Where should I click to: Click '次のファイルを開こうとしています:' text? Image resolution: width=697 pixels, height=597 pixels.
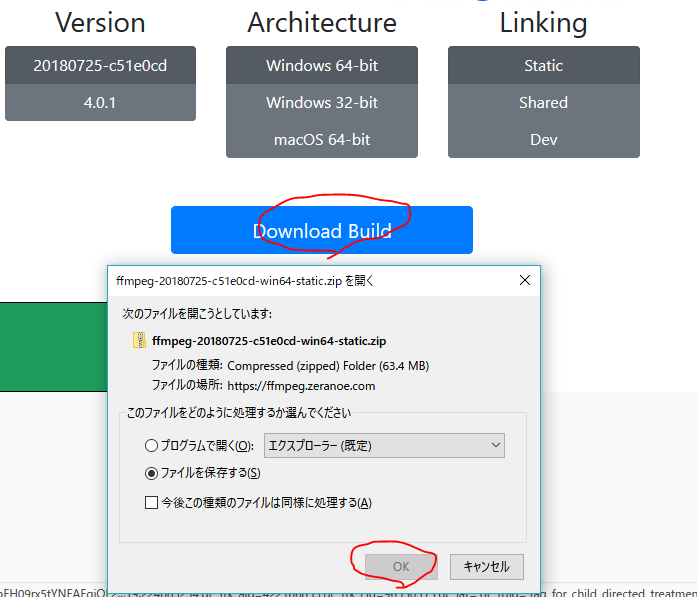pyautogui.click(x=197, y=314)
